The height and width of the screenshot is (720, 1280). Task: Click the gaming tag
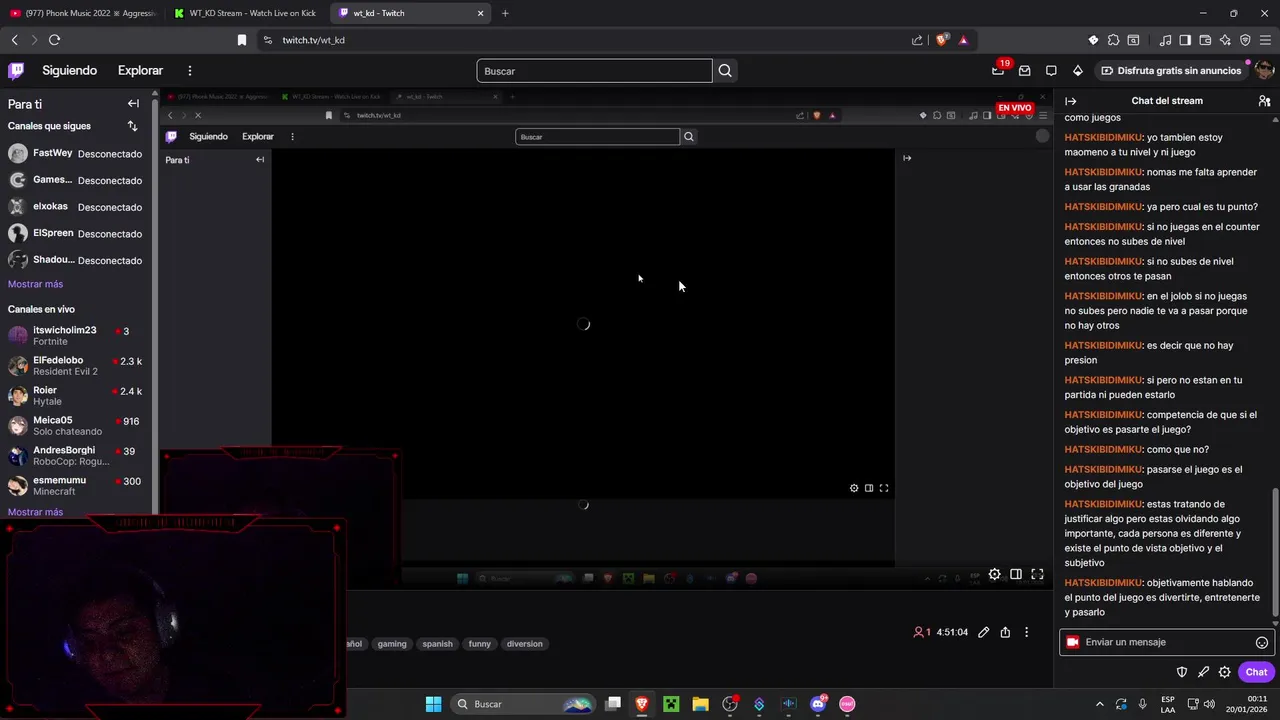coord(392,644)
